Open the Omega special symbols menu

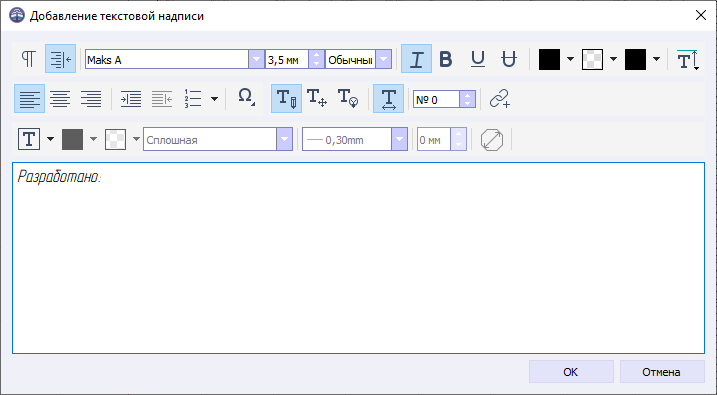(x=246, y=98)
